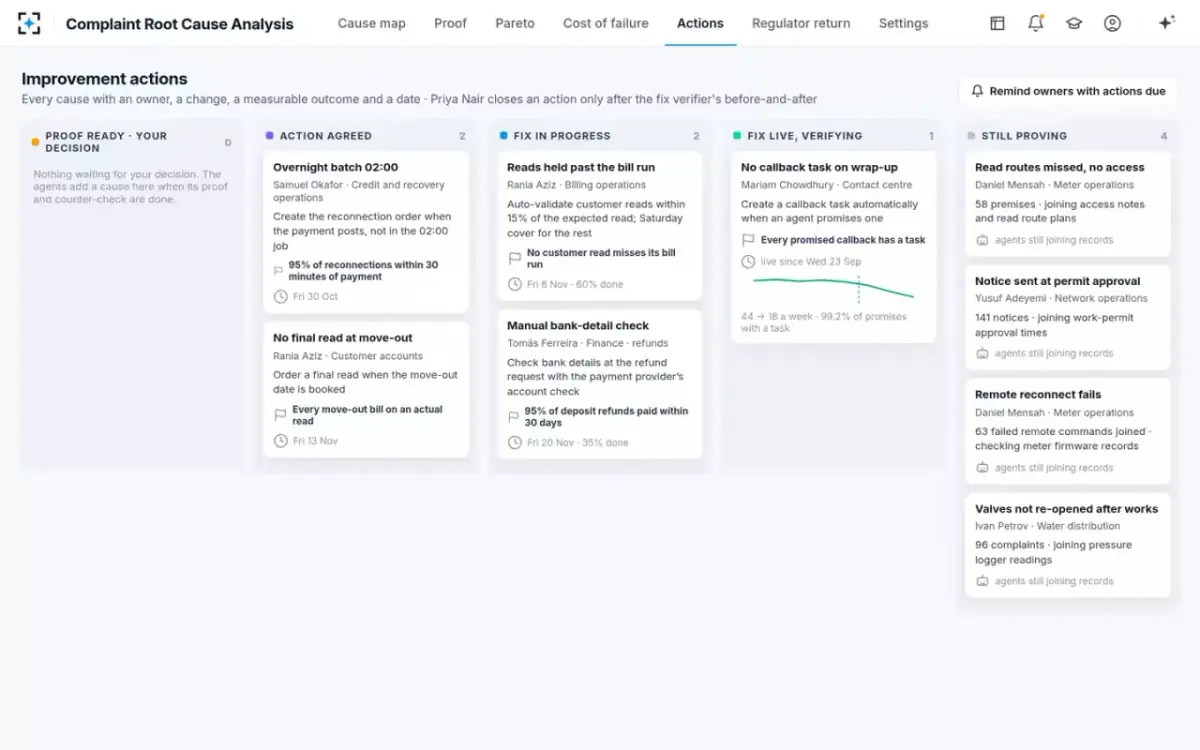Image resolution: width=1200 pixels, height=750 pixels.
Task: Click the Nothing waiting for your decision text
Action: pyautogui.click(x=131, y=186)
